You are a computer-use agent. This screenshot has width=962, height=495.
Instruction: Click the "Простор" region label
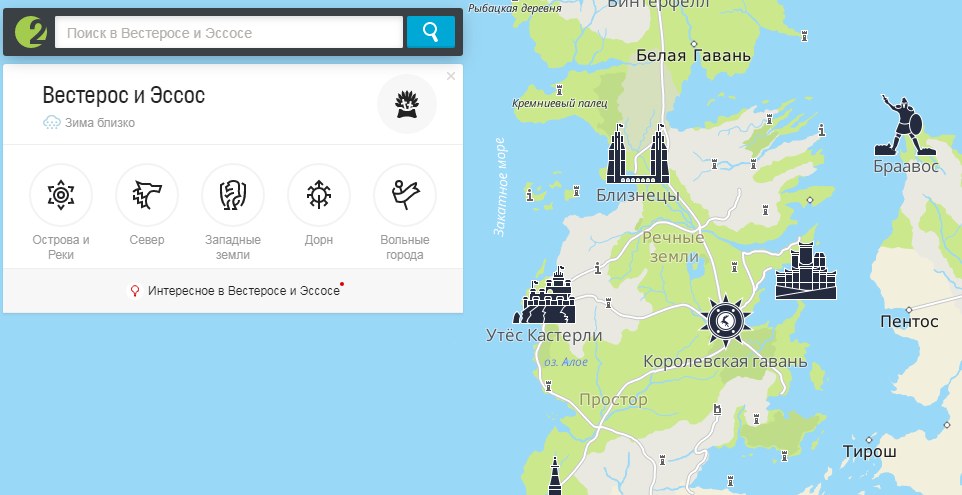pyautogui.click(x=614, y=400)
